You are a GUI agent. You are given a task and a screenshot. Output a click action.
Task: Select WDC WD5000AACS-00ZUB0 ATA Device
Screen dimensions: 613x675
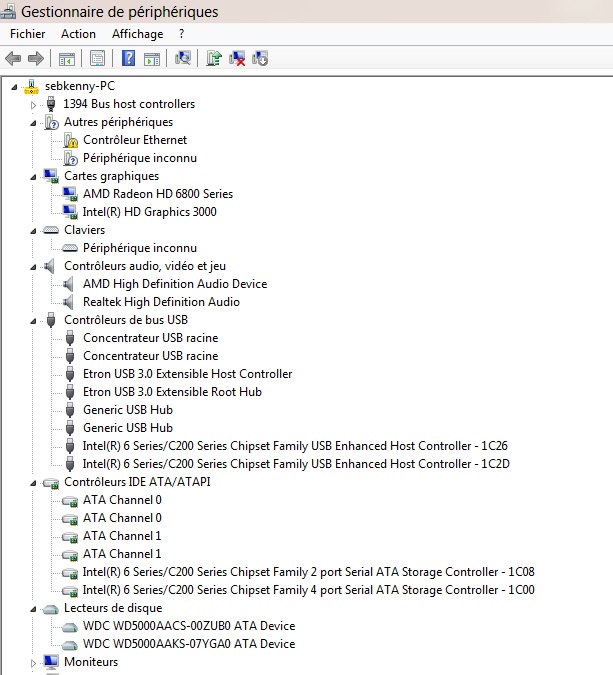(189, 626)
